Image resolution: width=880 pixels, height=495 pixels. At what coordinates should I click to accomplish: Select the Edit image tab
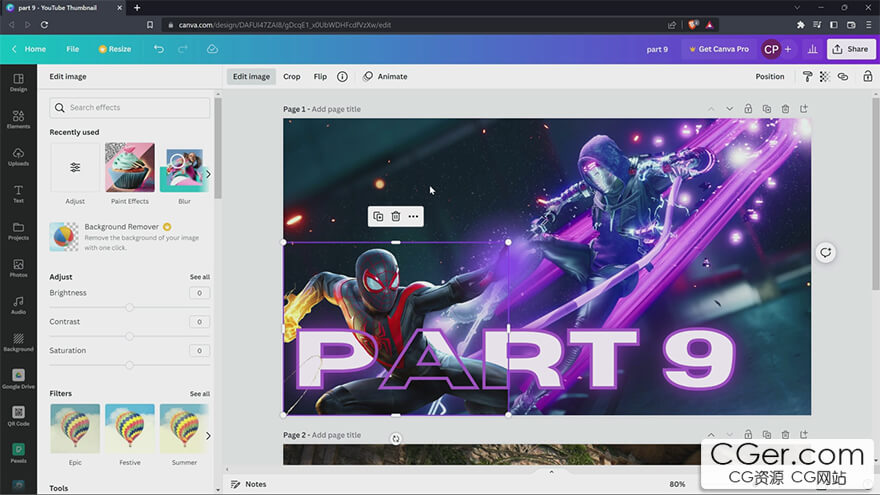[x=251, y=76]
